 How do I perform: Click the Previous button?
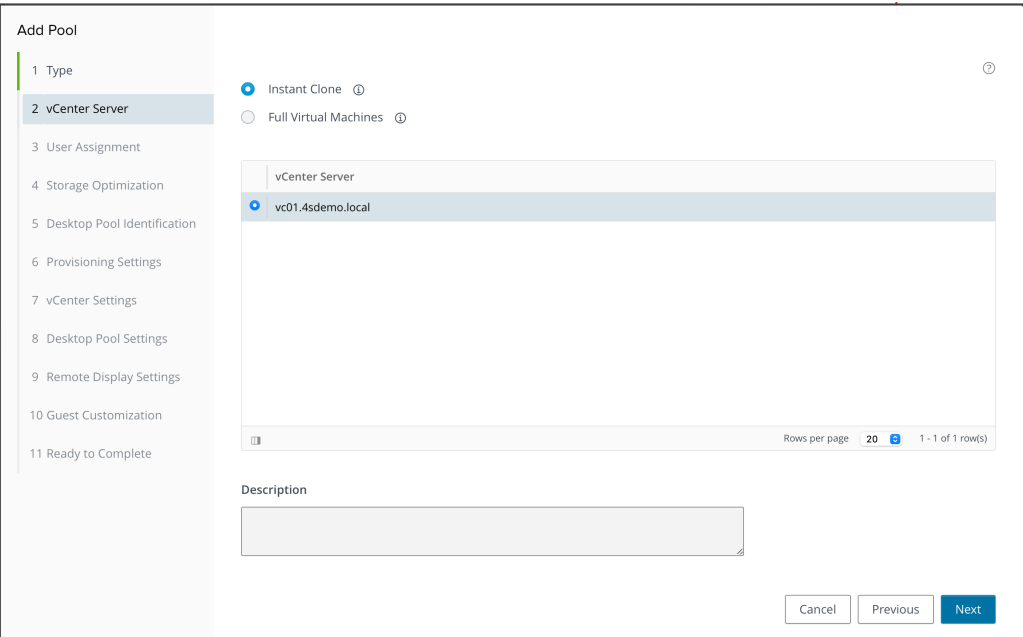(895, 609)
